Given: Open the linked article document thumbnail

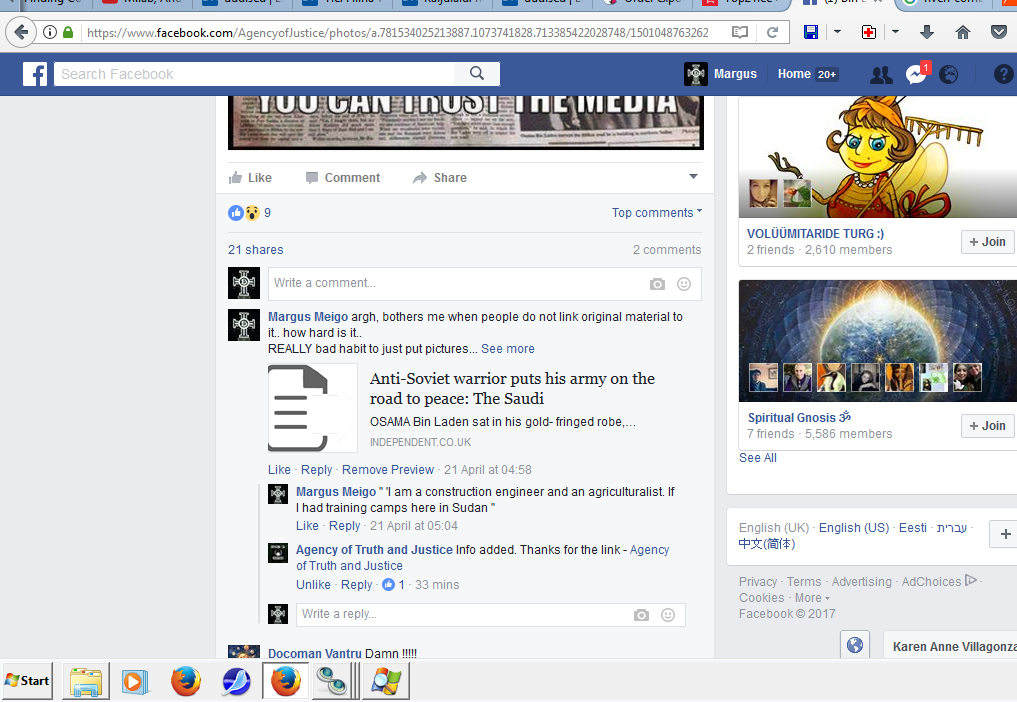Looking at the screenshot, I should pos(313,407).
